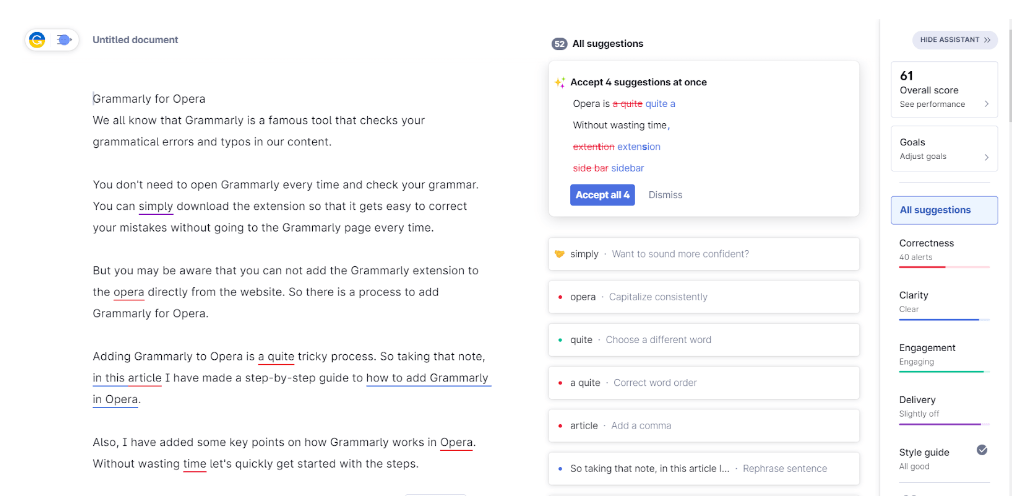Click the 52 suggestions count badge
This screenshot has width=1023, height=496.
pos(559,44)
